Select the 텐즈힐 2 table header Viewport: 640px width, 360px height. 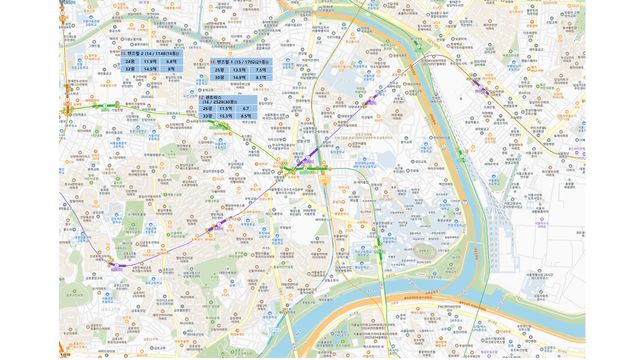[x=152, y=53]
